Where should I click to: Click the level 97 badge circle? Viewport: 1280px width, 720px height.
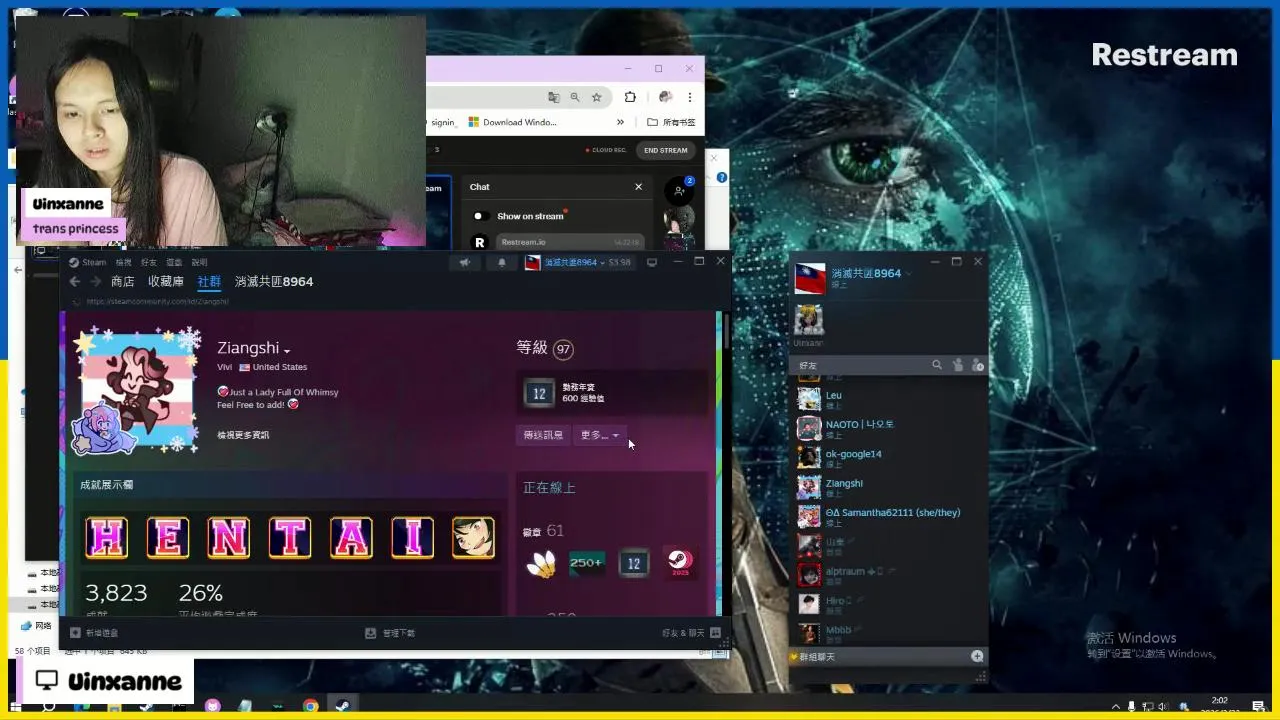[564, 349]
